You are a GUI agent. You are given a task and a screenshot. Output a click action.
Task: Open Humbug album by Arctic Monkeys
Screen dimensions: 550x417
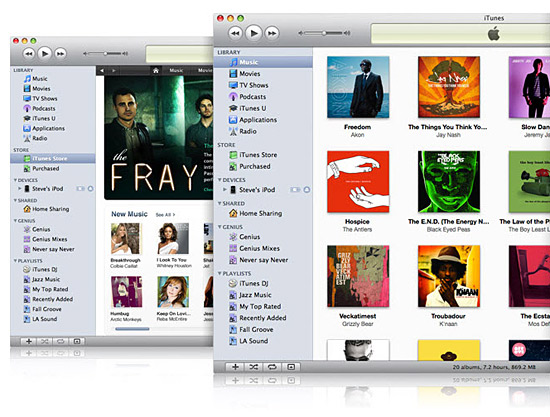126,292
